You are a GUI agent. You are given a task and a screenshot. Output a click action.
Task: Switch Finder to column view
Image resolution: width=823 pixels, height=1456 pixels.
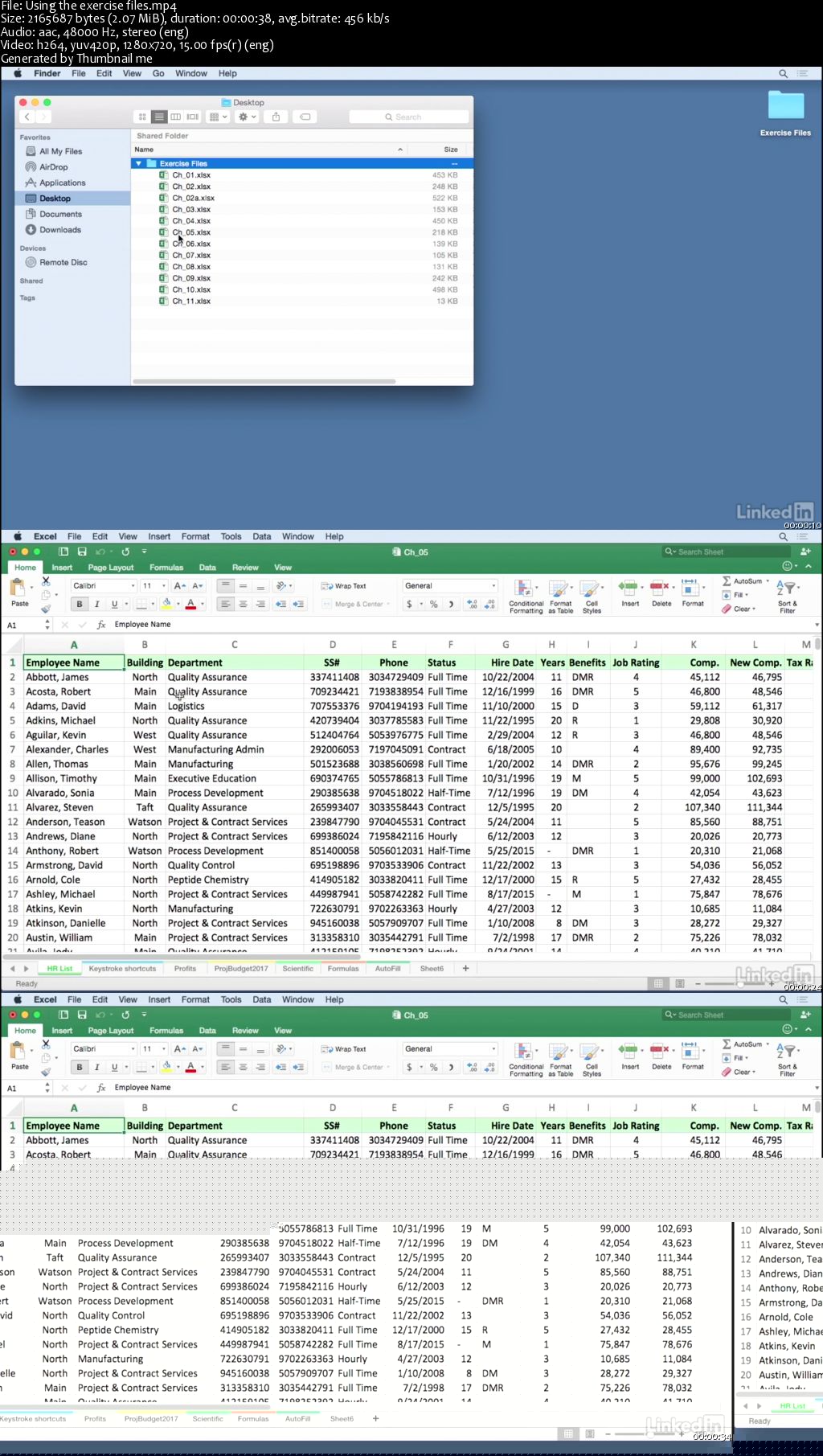(176, 117)
